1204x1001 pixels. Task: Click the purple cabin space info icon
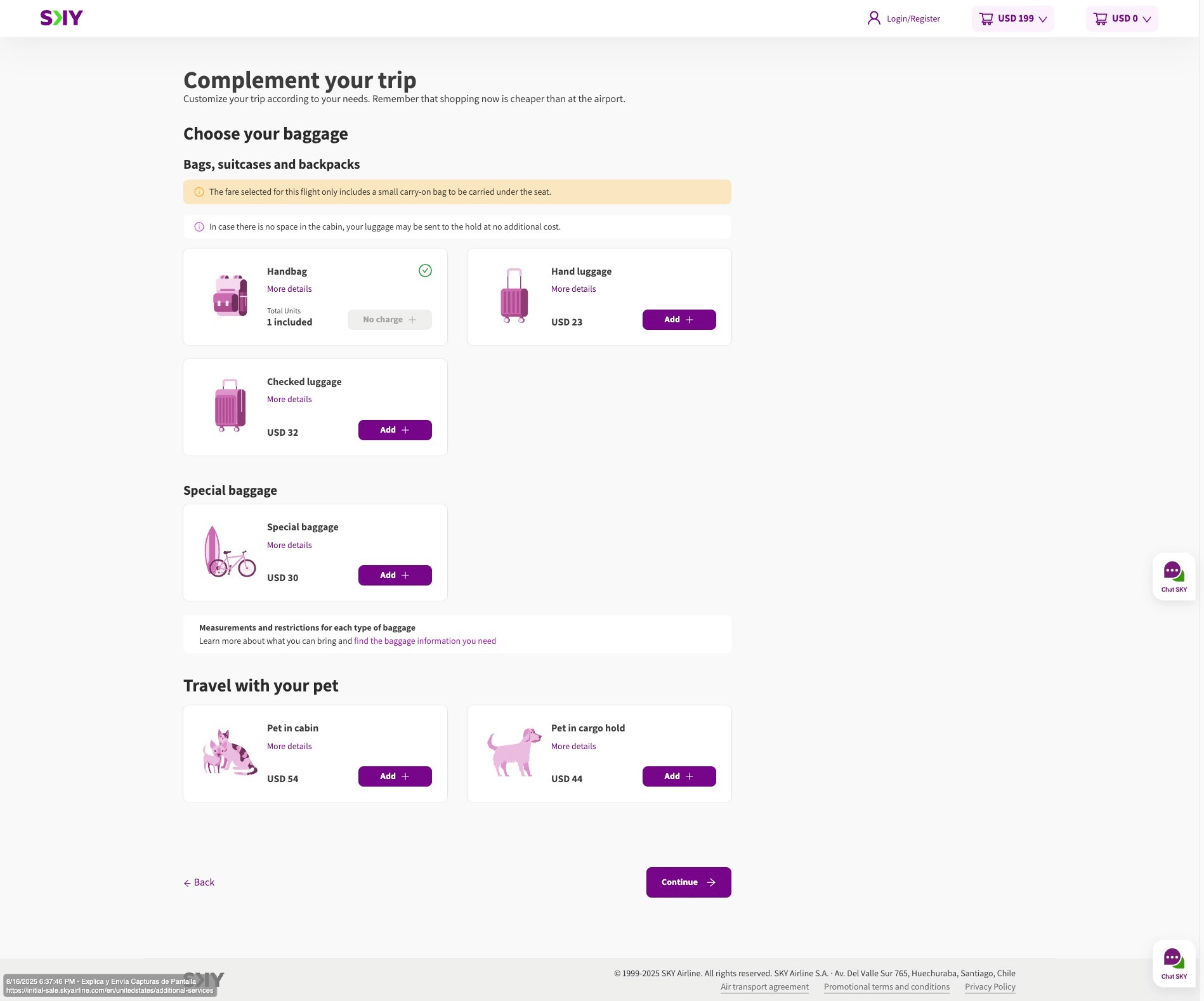point(199,227)
